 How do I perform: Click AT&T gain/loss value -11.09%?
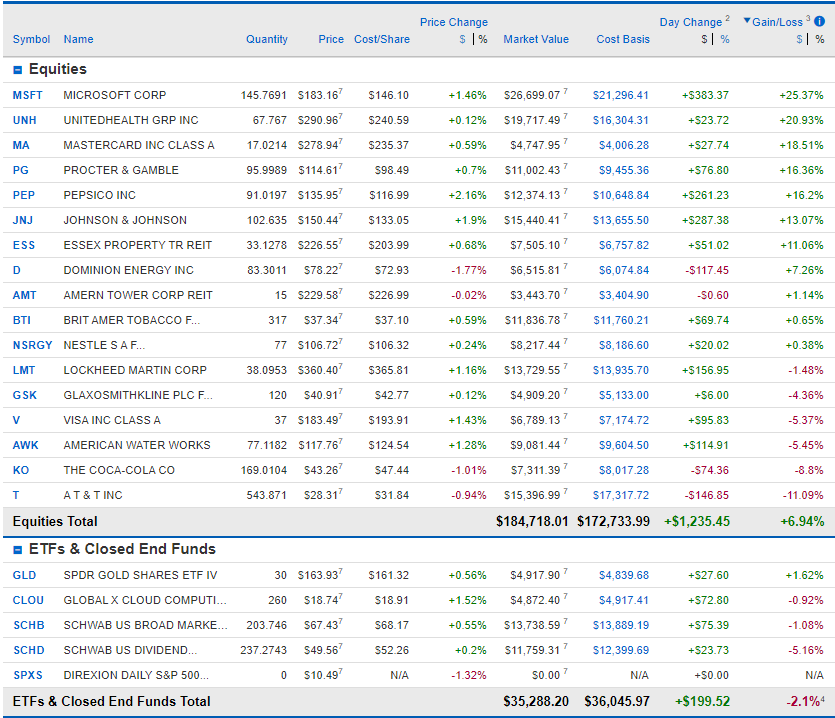point(803,496)
